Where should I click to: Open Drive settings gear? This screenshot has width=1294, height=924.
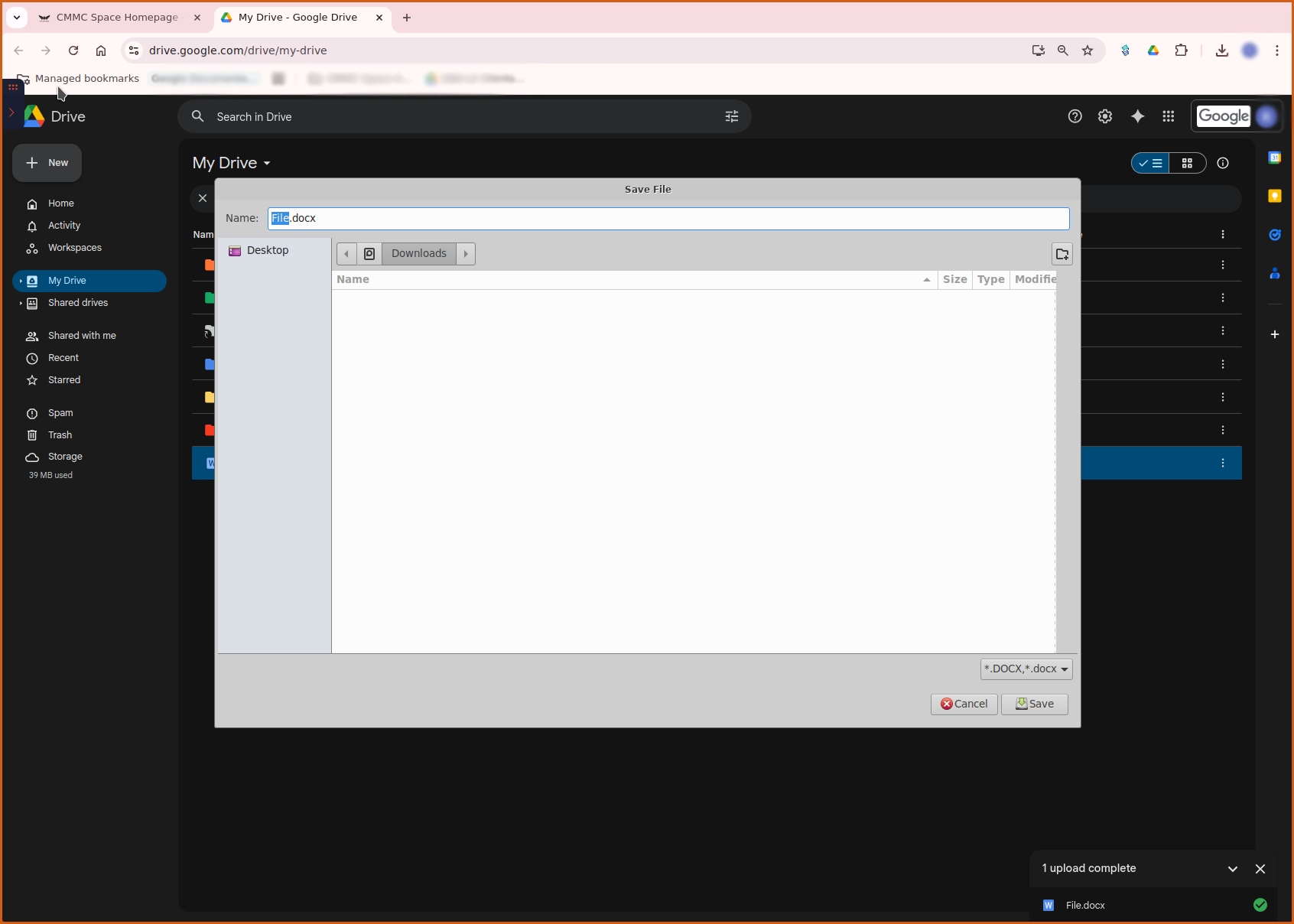(x=1105, y=116)
